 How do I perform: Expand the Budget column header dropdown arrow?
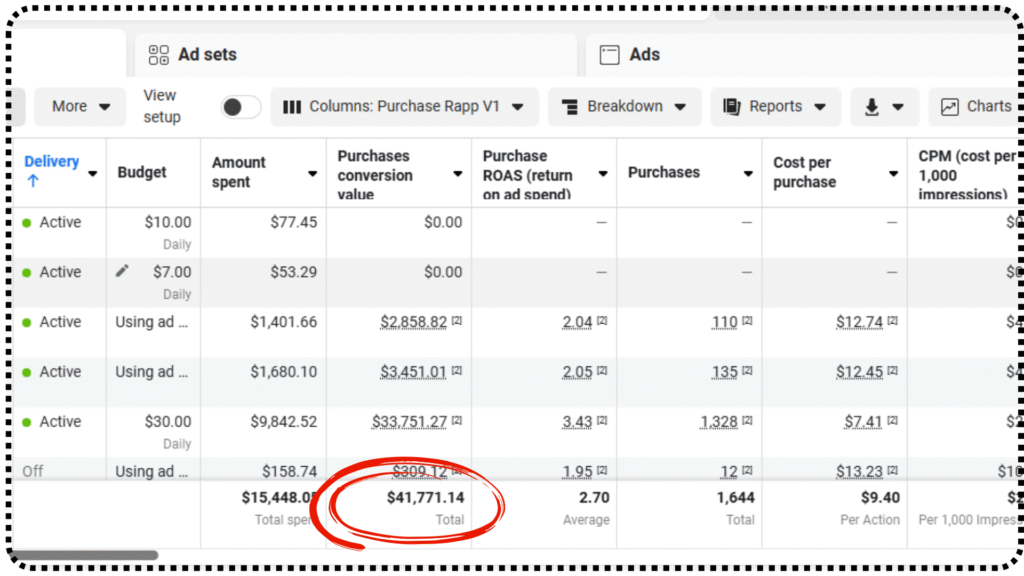pyautogui.click(x=183, y=173)
